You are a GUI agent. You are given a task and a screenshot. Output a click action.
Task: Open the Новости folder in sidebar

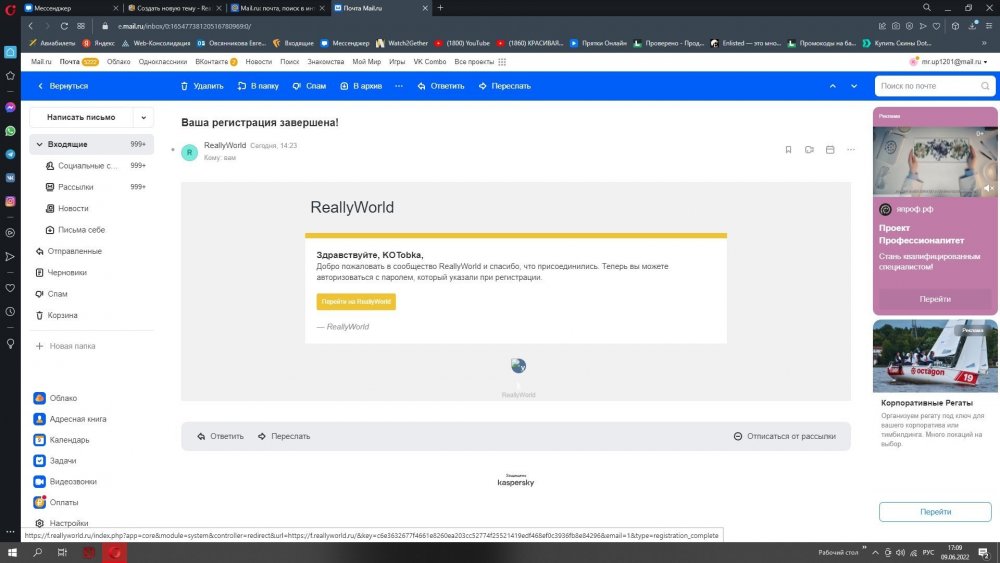click(x=92, y=208)
